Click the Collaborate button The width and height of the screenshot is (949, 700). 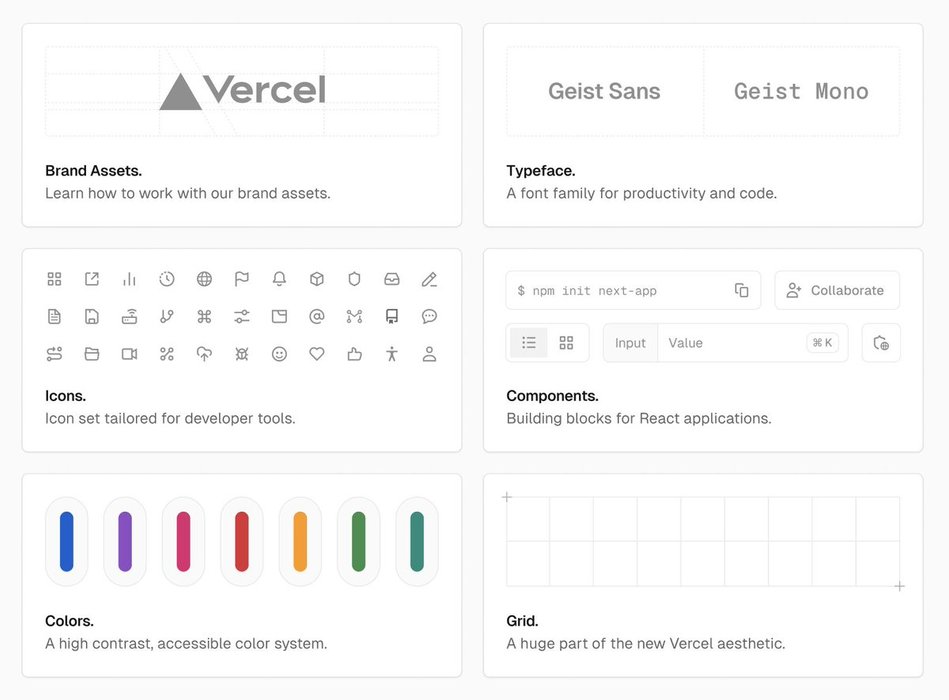[836, 290]
